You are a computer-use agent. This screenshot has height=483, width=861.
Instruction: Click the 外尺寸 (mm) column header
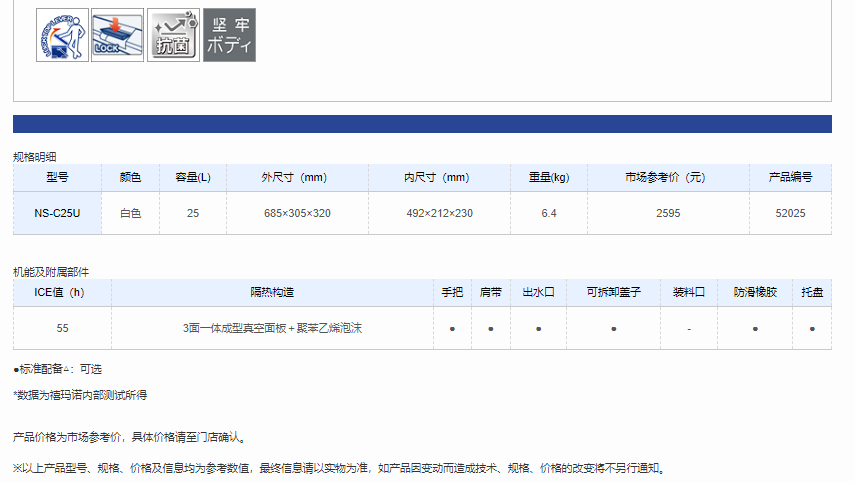coord(297,177)
